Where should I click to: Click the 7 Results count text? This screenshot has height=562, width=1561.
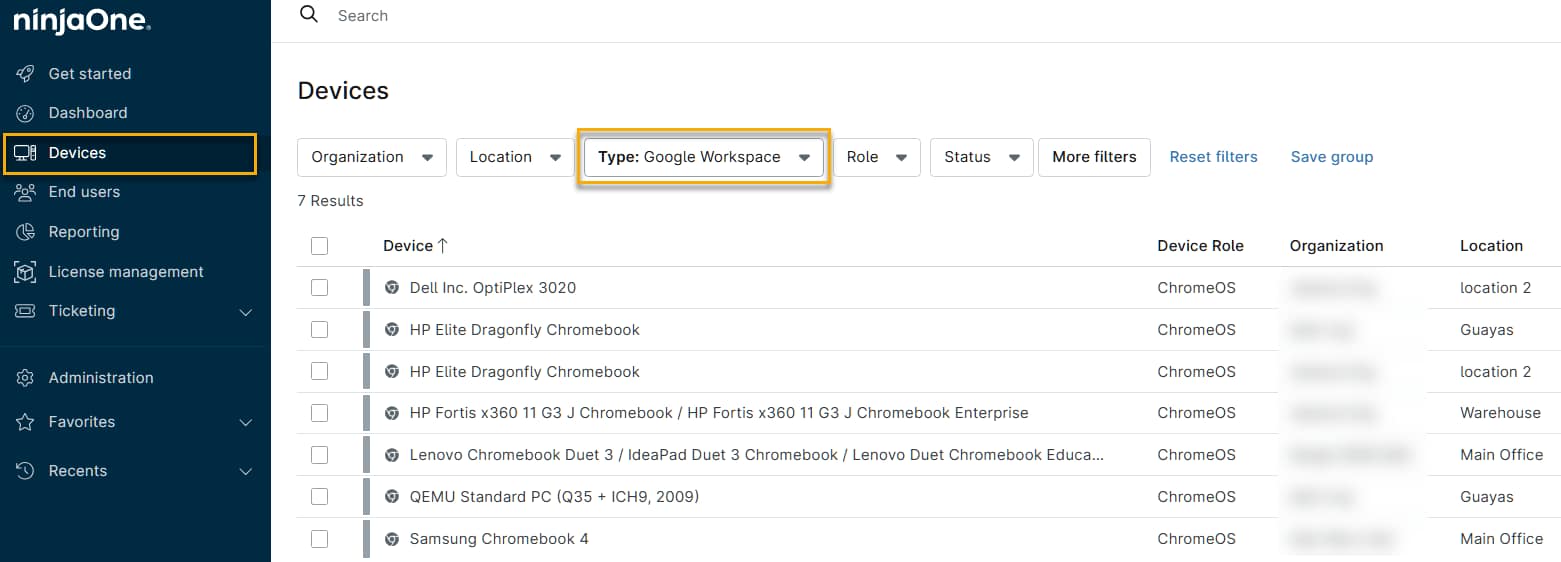click(331, 201)
